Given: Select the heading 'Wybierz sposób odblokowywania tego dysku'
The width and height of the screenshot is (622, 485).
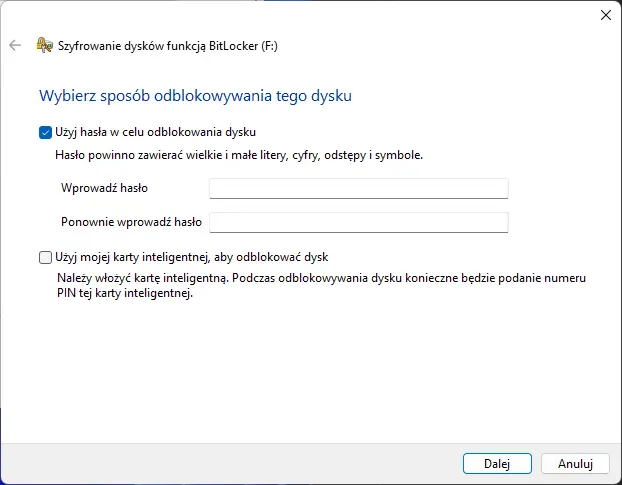Looking at the screenshot, I should pyautogui.click(x=195, y=96).
